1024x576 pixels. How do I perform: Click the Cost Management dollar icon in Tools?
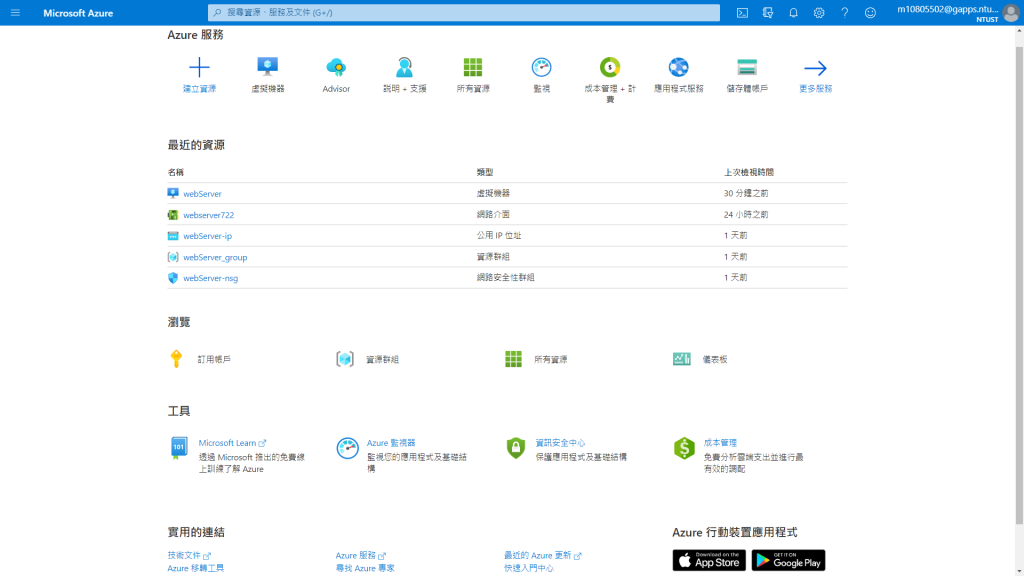pos(684,448)
